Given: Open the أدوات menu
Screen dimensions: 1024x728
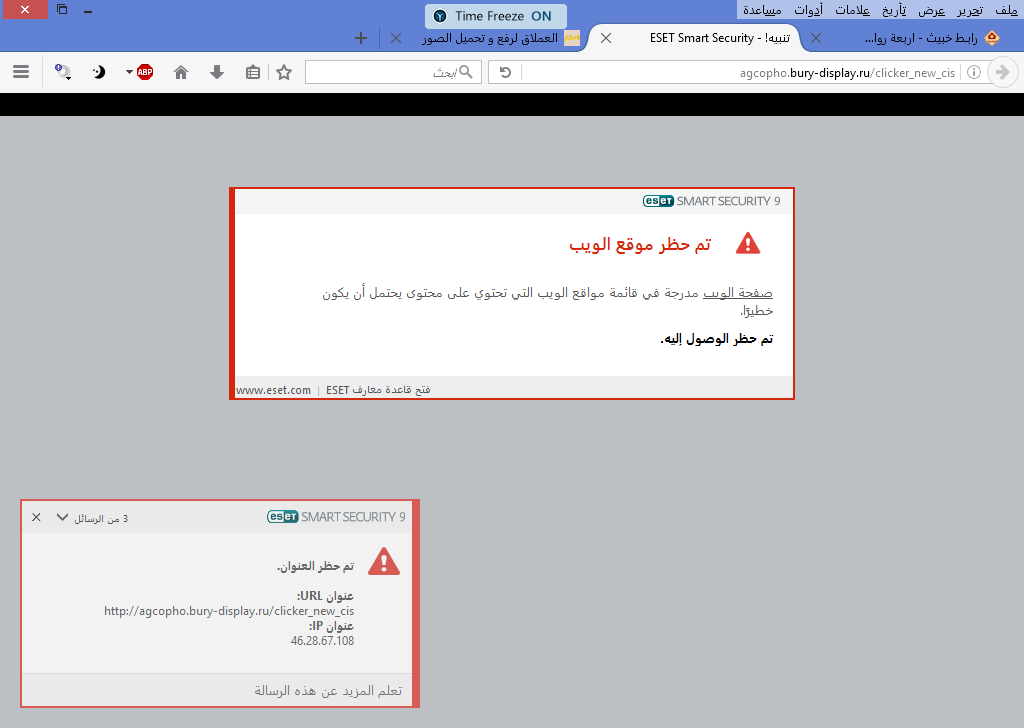Looking at the screenshot, I should pyautogui.click(x=808, y=10).
